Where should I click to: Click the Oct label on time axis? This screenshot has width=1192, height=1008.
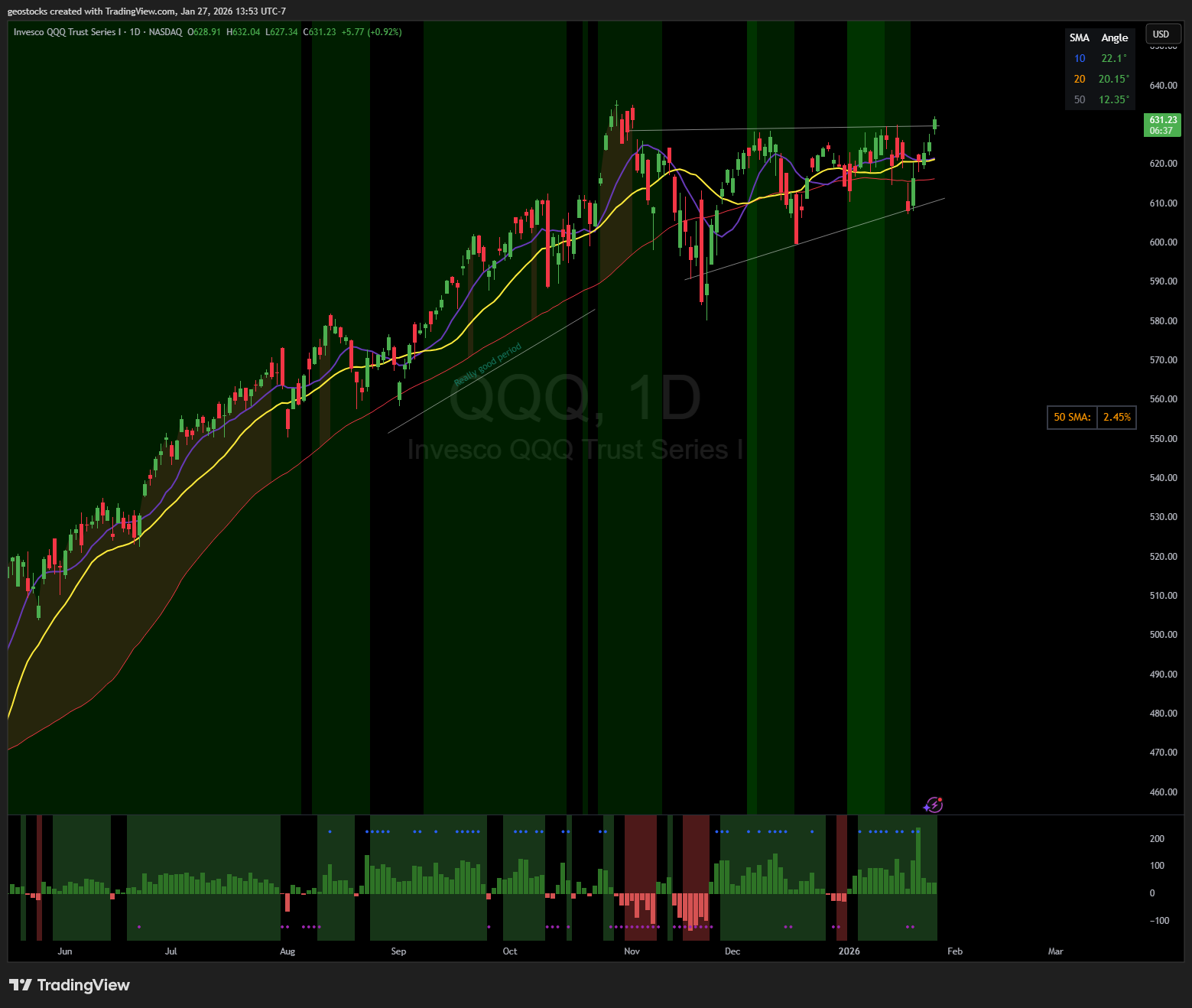coord(510,951)
